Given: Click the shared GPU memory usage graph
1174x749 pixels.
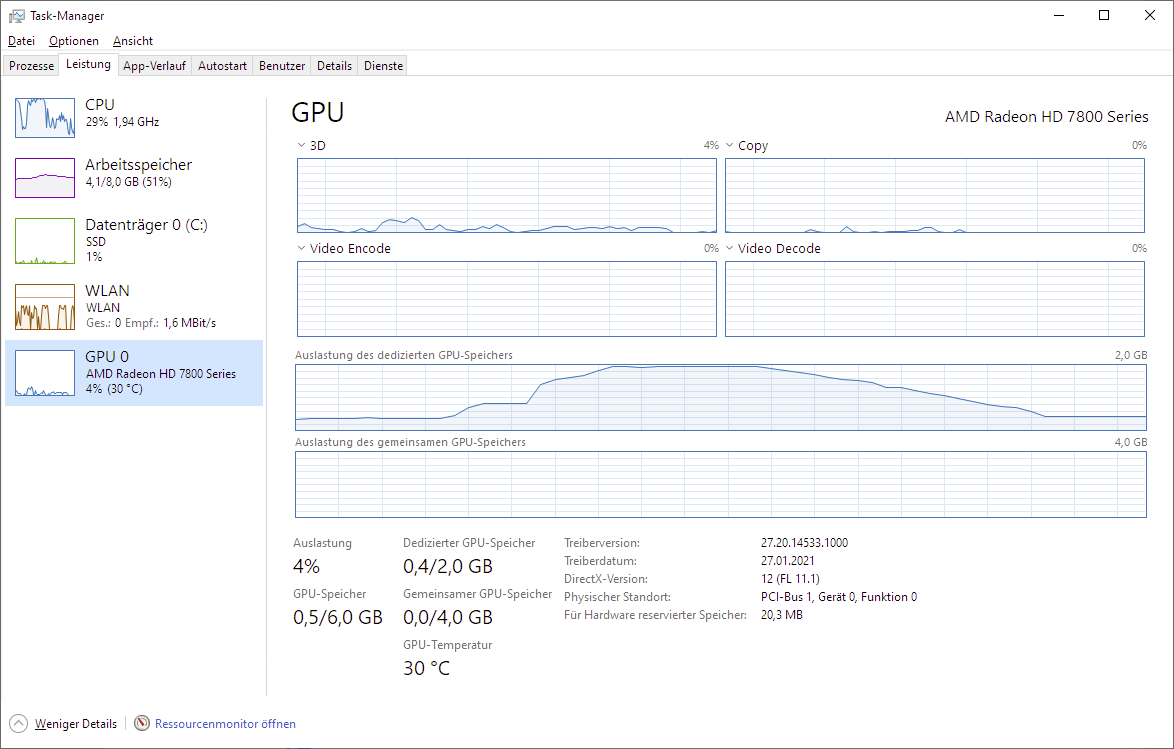Looking at the screenshot, I should [x=721, y=485].
